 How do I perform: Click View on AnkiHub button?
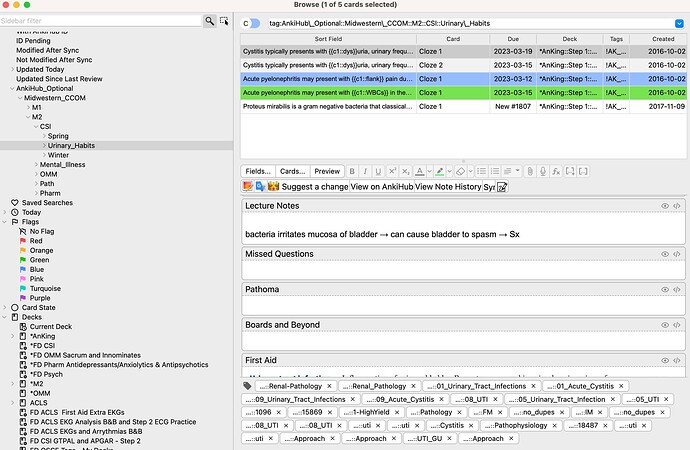coord(382,187)
